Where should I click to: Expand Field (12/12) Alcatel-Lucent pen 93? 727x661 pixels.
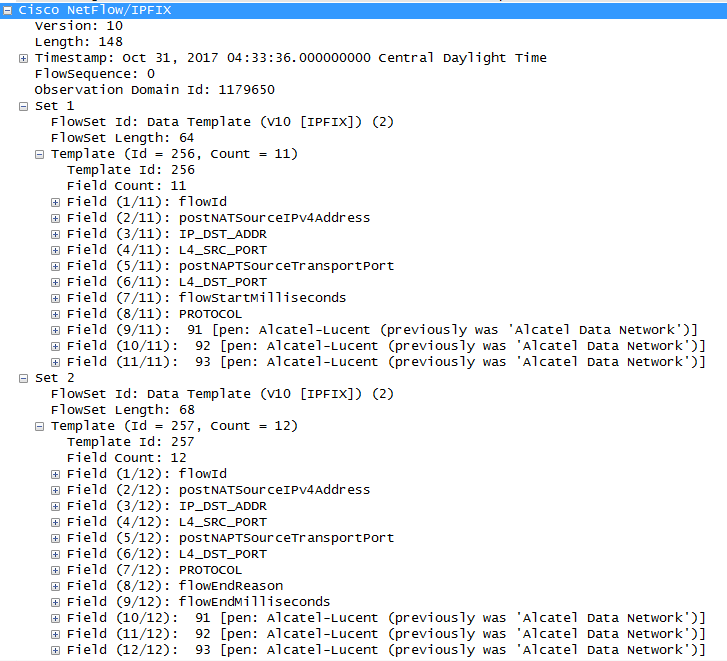coord(55,650)
